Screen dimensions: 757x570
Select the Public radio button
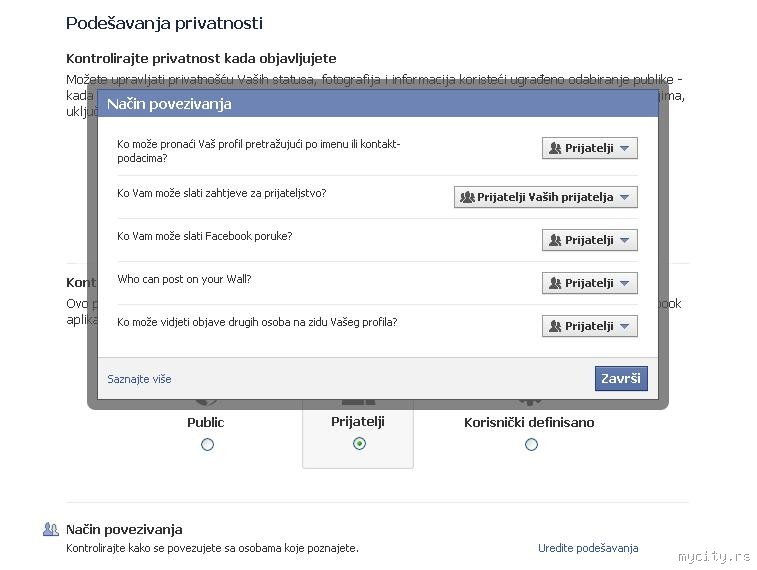(207, 445)
